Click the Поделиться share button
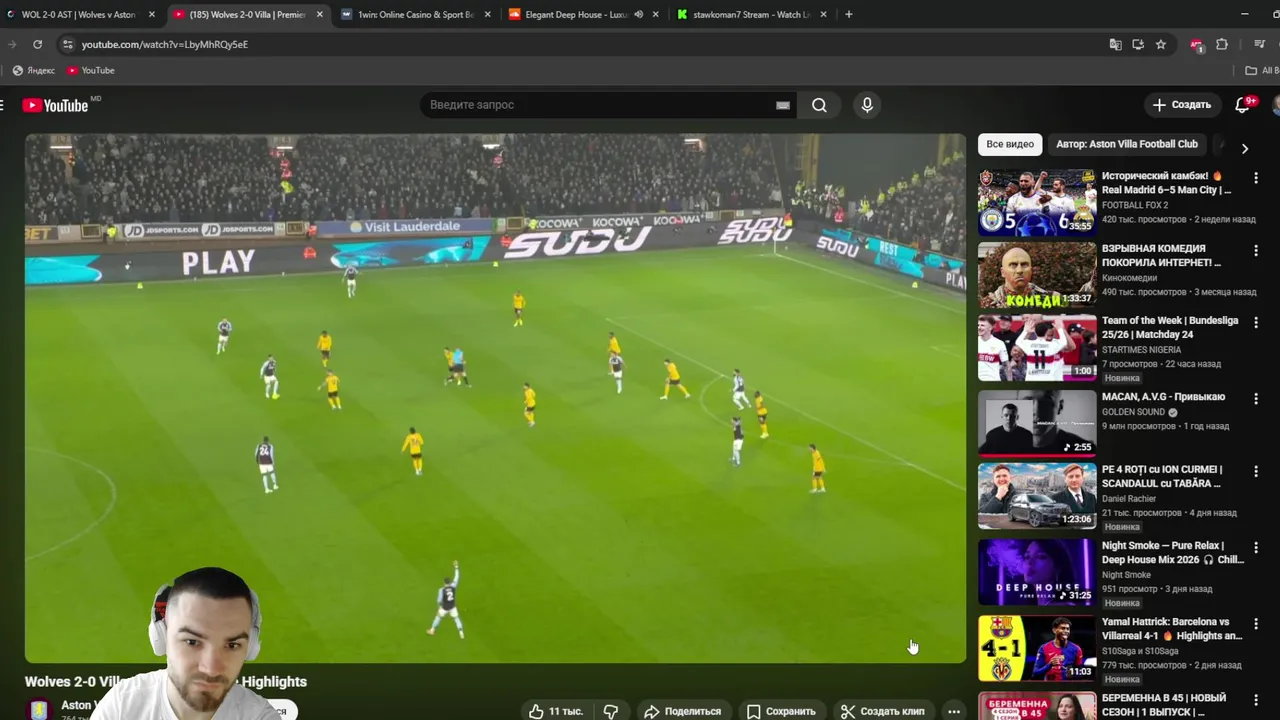 coord(683,711)
